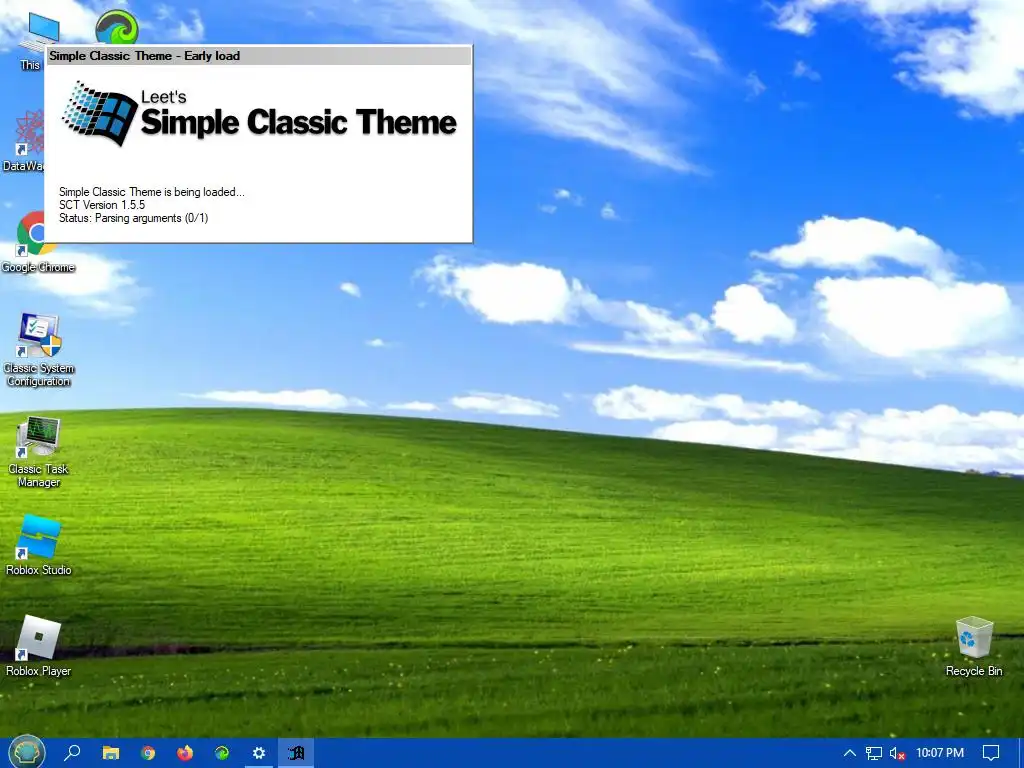The width and height of the screenshot is (1024, 768).
Task: Open Roblox Studio desktop shortcut
Action: point(39,545)
